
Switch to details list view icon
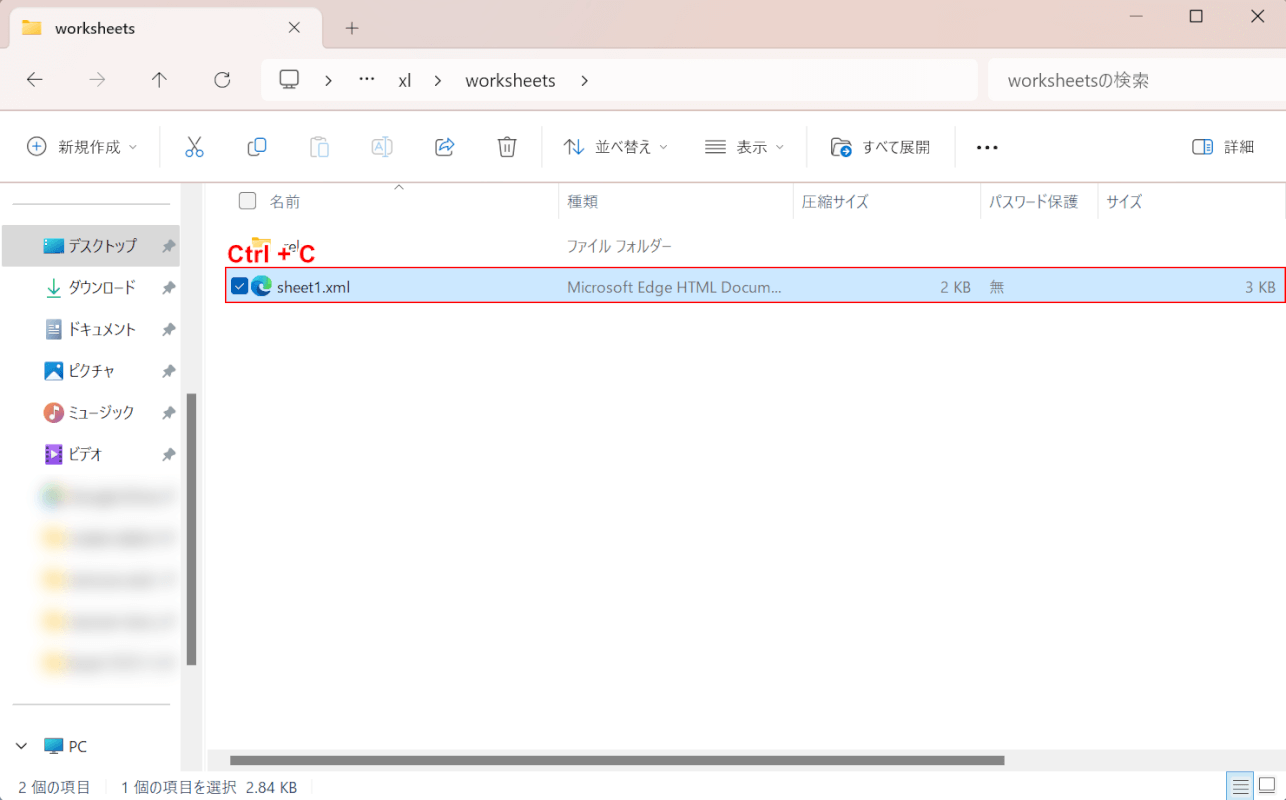tap(1240, 786)
